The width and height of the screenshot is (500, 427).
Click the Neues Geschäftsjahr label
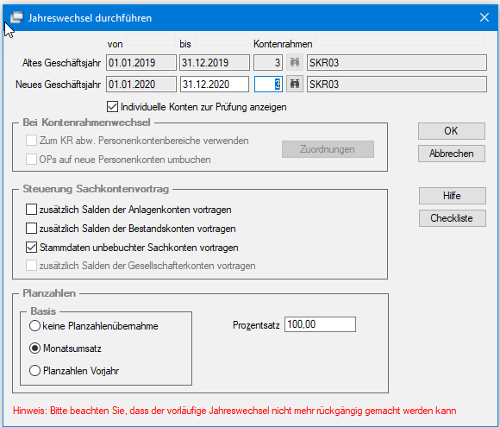coord(58,84)
